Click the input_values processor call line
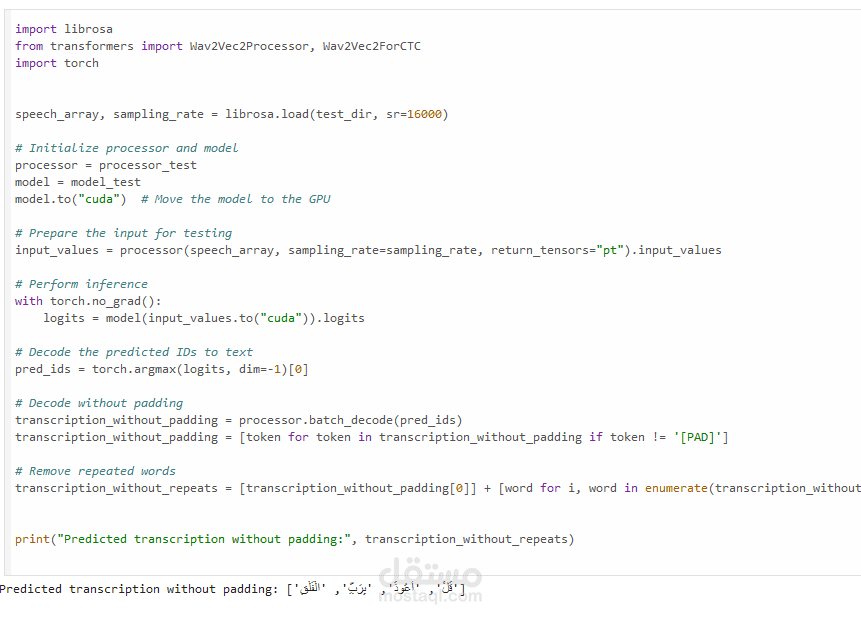The width and height of the screenshot is (861, 617). click(368, 250)
